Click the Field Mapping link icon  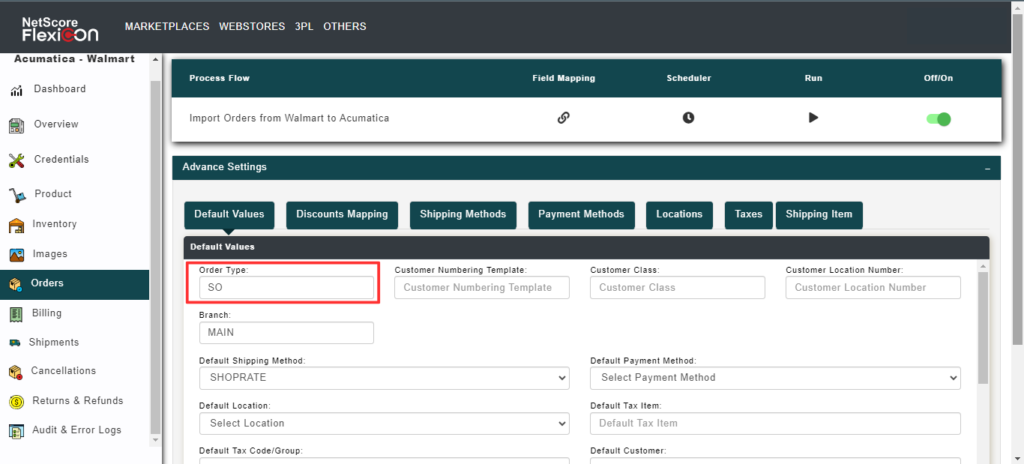[563, 118]
